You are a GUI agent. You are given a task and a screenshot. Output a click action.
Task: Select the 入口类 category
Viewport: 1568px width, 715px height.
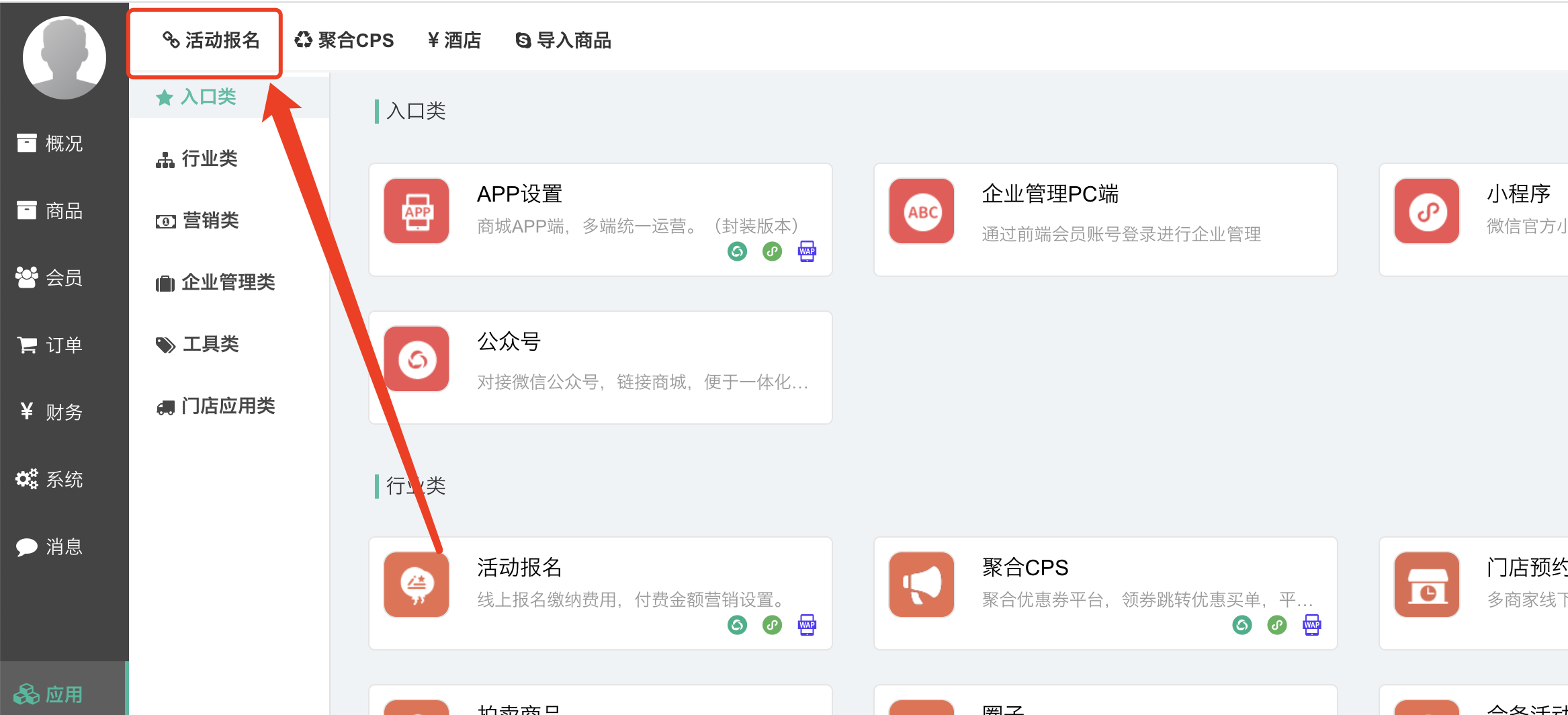(x=229, y=97)
